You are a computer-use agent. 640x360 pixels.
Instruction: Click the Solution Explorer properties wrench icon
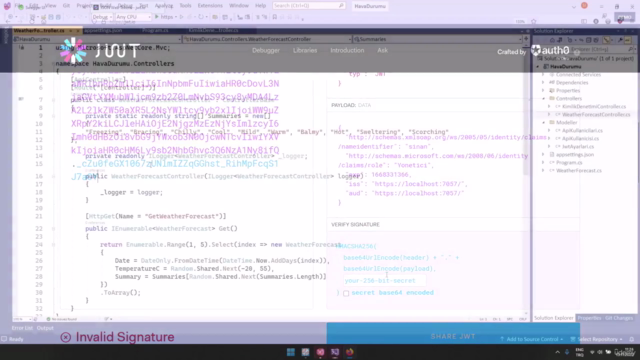click(620, 40)
